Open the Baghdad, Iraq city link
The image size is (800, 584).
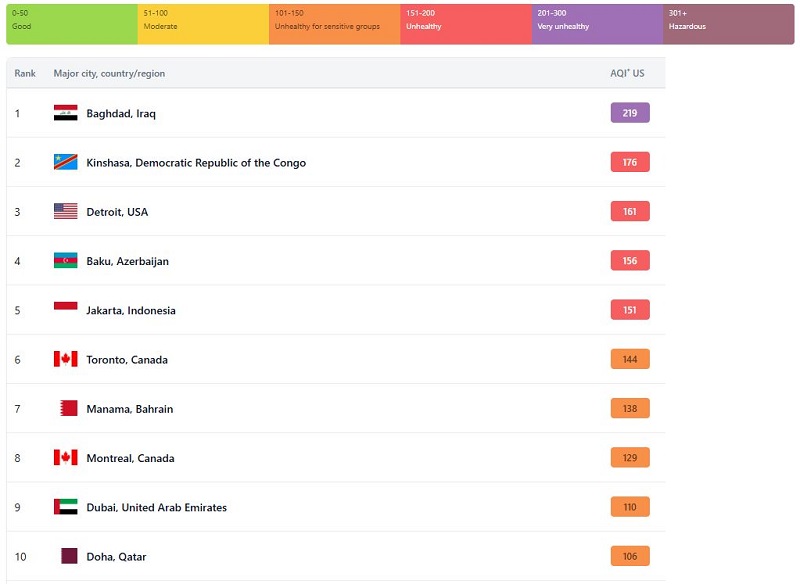coord(121,114)
